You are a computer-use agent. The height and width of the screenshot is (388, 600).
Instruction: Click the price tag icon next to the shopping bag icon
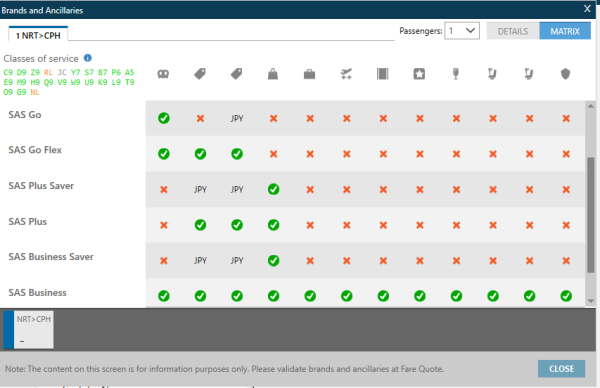point(236,74)
